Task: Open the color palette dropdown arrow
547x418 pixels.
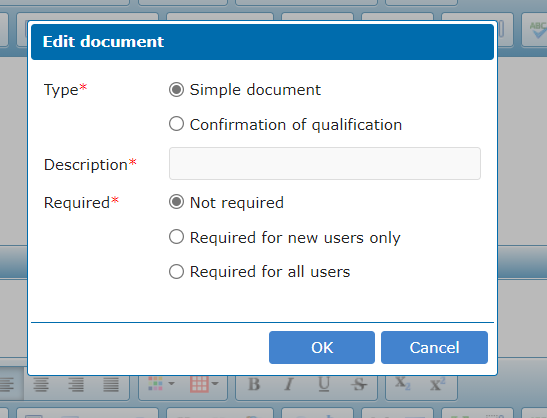Action: point(171,383)
